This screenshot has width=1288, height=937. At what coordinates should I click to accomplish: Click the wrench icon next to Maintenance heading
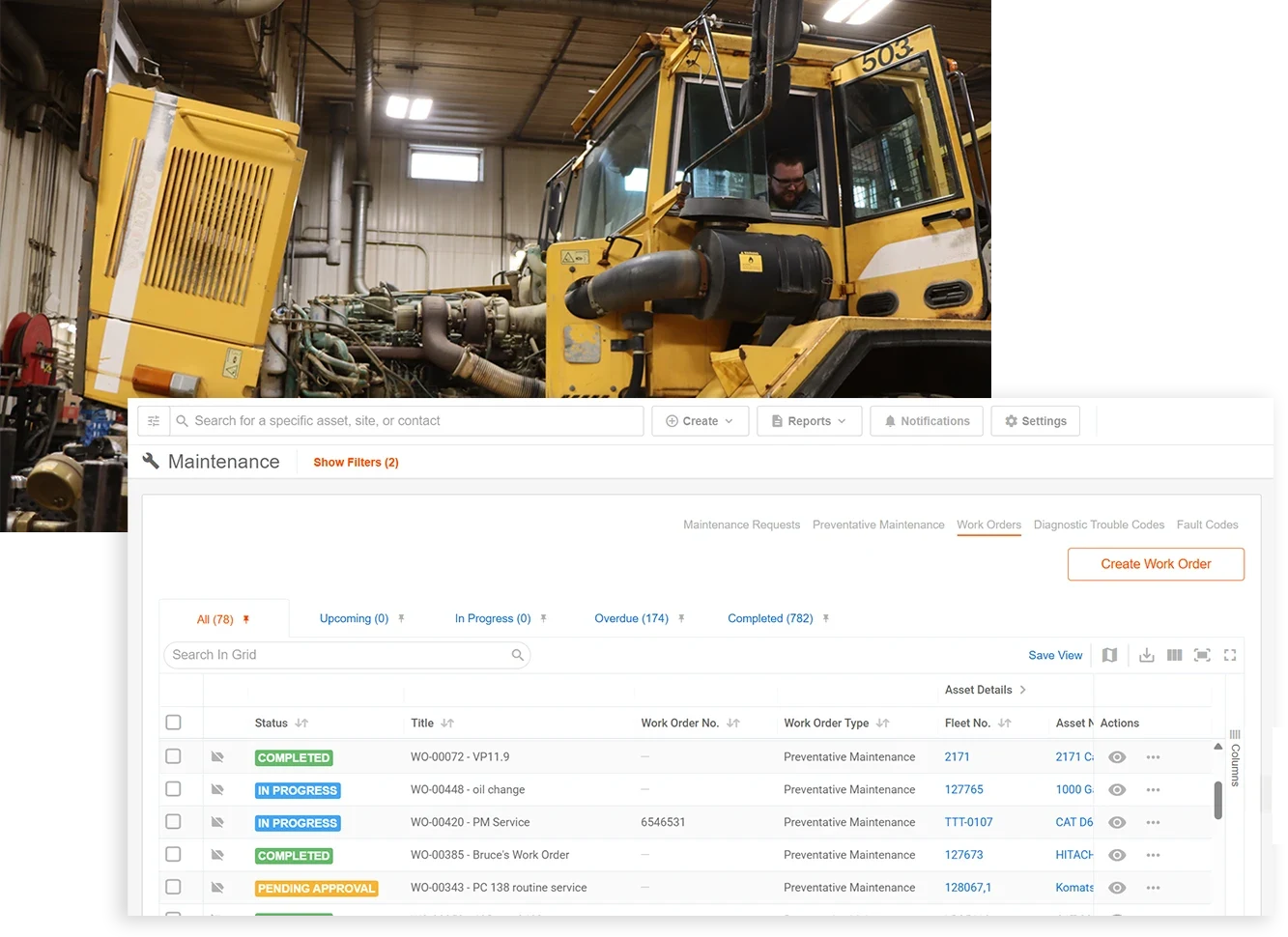[151, 461]
